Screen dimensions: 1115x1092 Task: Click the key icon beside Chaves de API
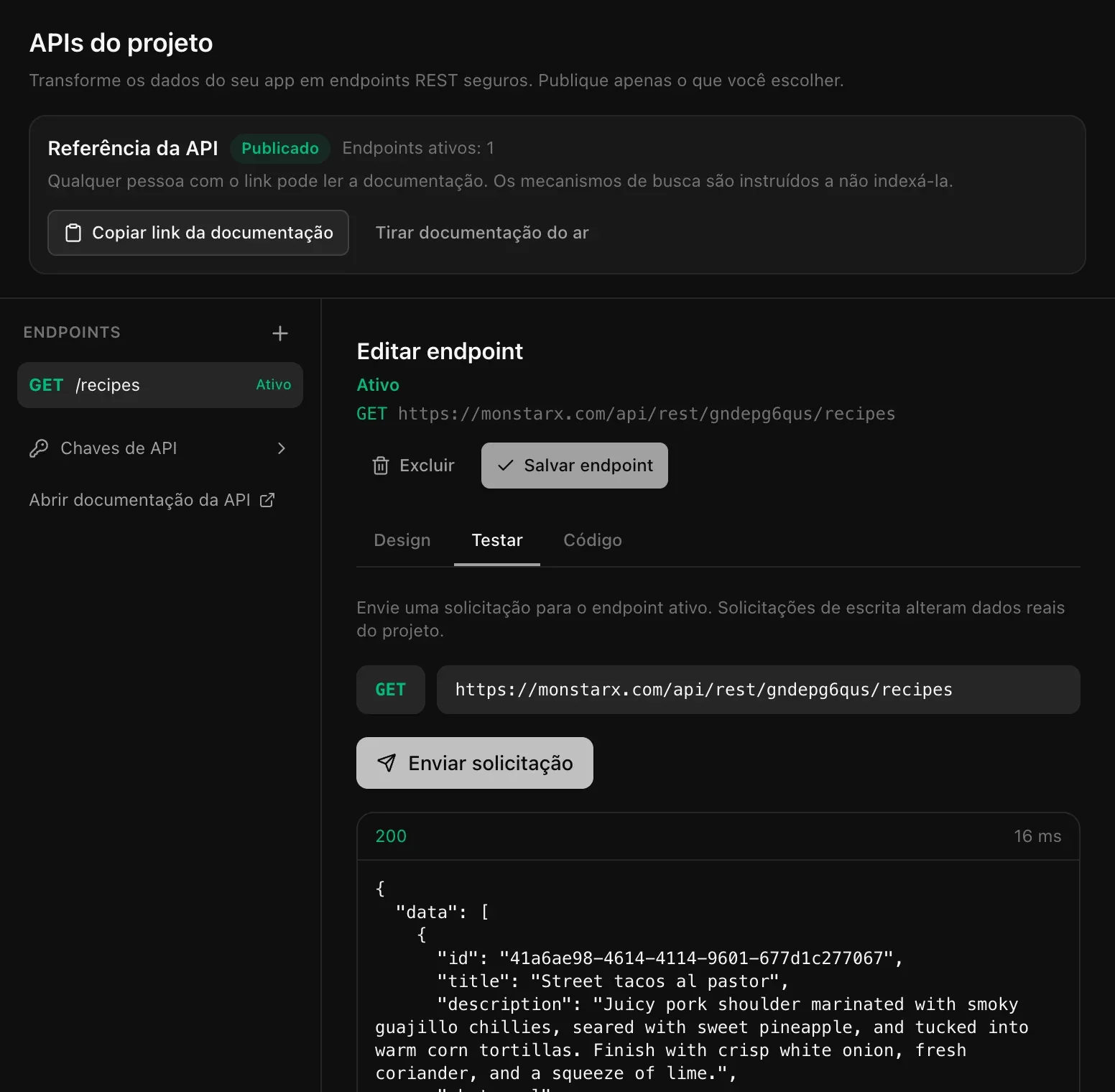39,448
